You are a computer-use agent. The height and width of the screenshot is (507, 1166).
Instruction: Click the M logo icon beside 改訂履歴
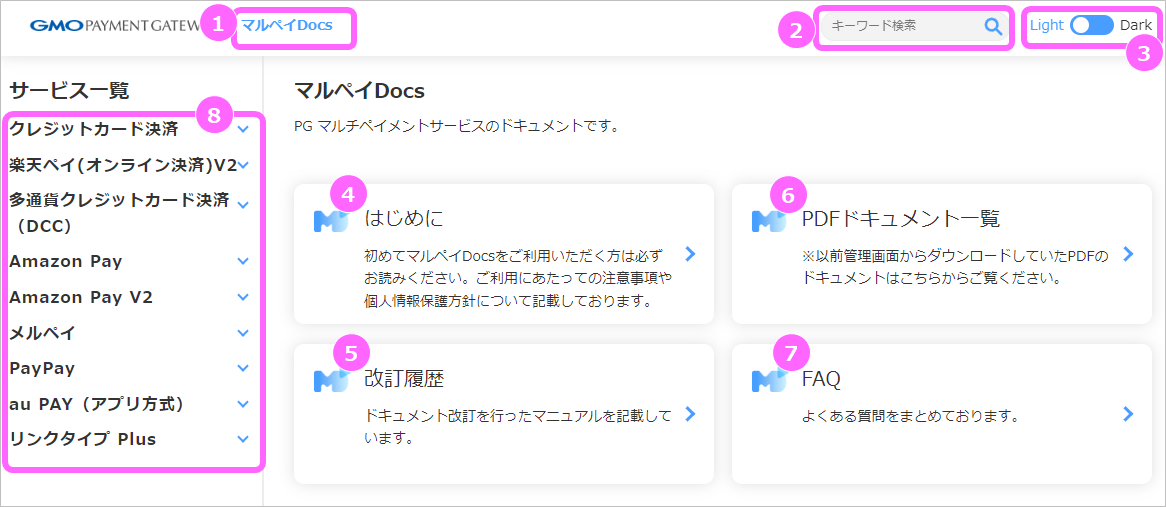[x=331, y=380]
